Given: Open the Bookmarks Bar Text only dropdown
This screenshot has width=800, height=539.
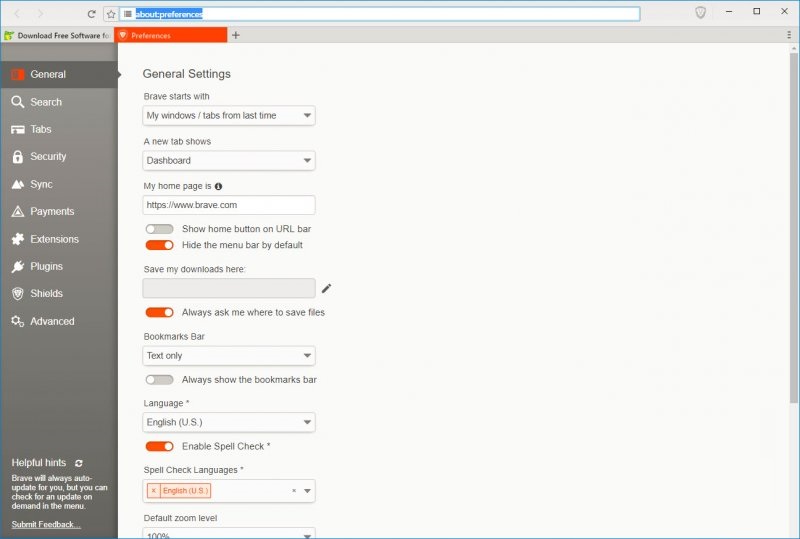Looking at the screenshot, I should point(229,356).
